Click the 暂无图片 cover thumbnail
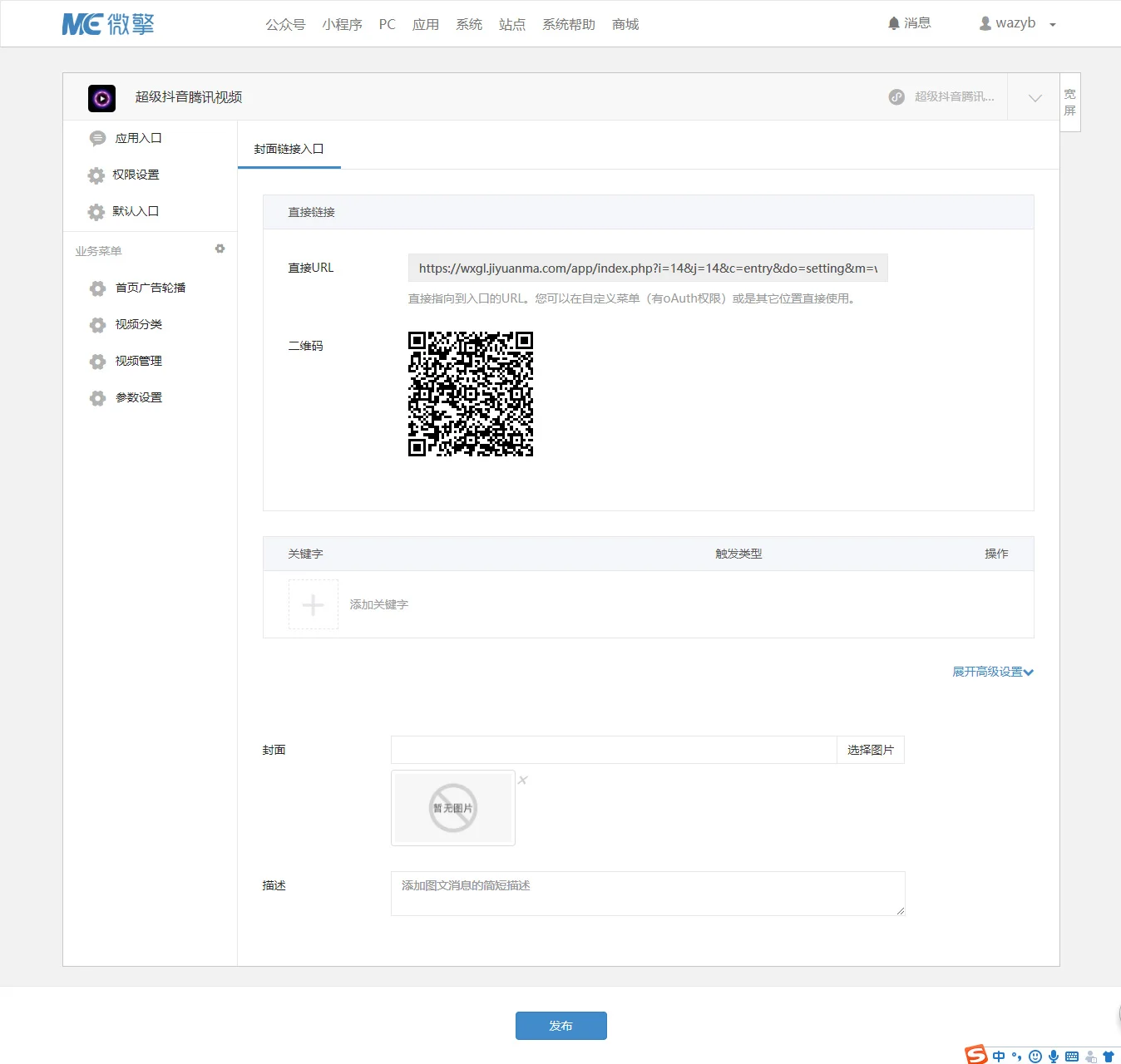The image size is (1121, 1064). (x=453, y=808)
